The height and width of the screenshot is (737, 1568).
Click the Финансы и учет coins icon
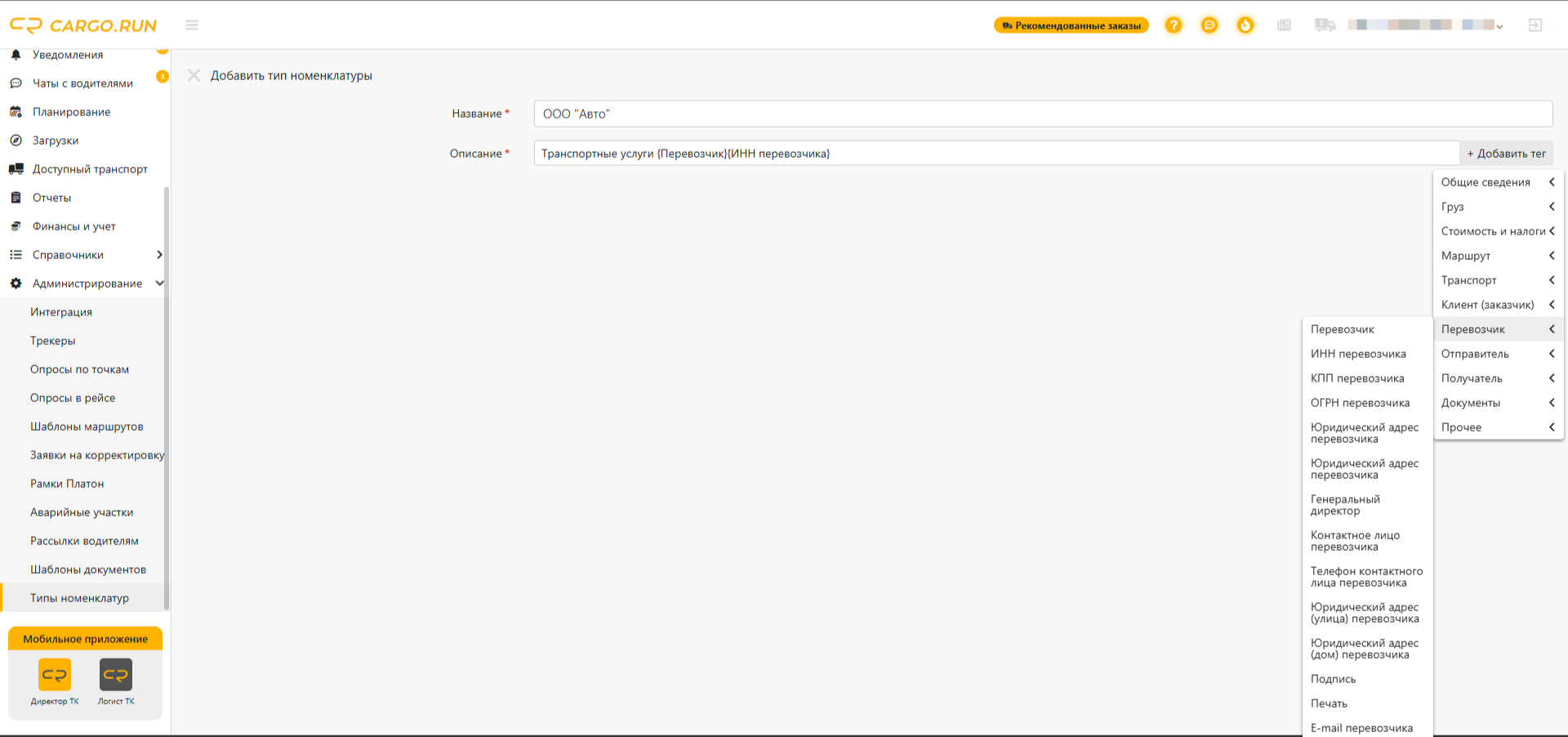pos(16,226)
